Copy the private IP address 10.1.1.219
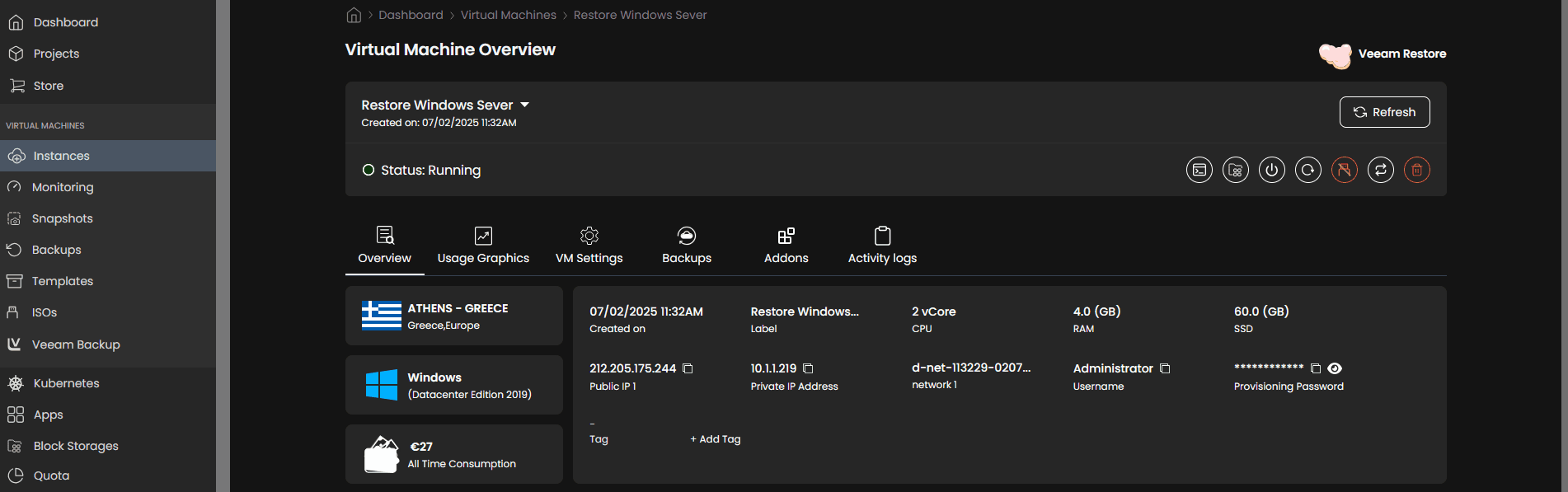This screenshot has width=1568, height=492. pyautogui.click(x=808, y=368)
